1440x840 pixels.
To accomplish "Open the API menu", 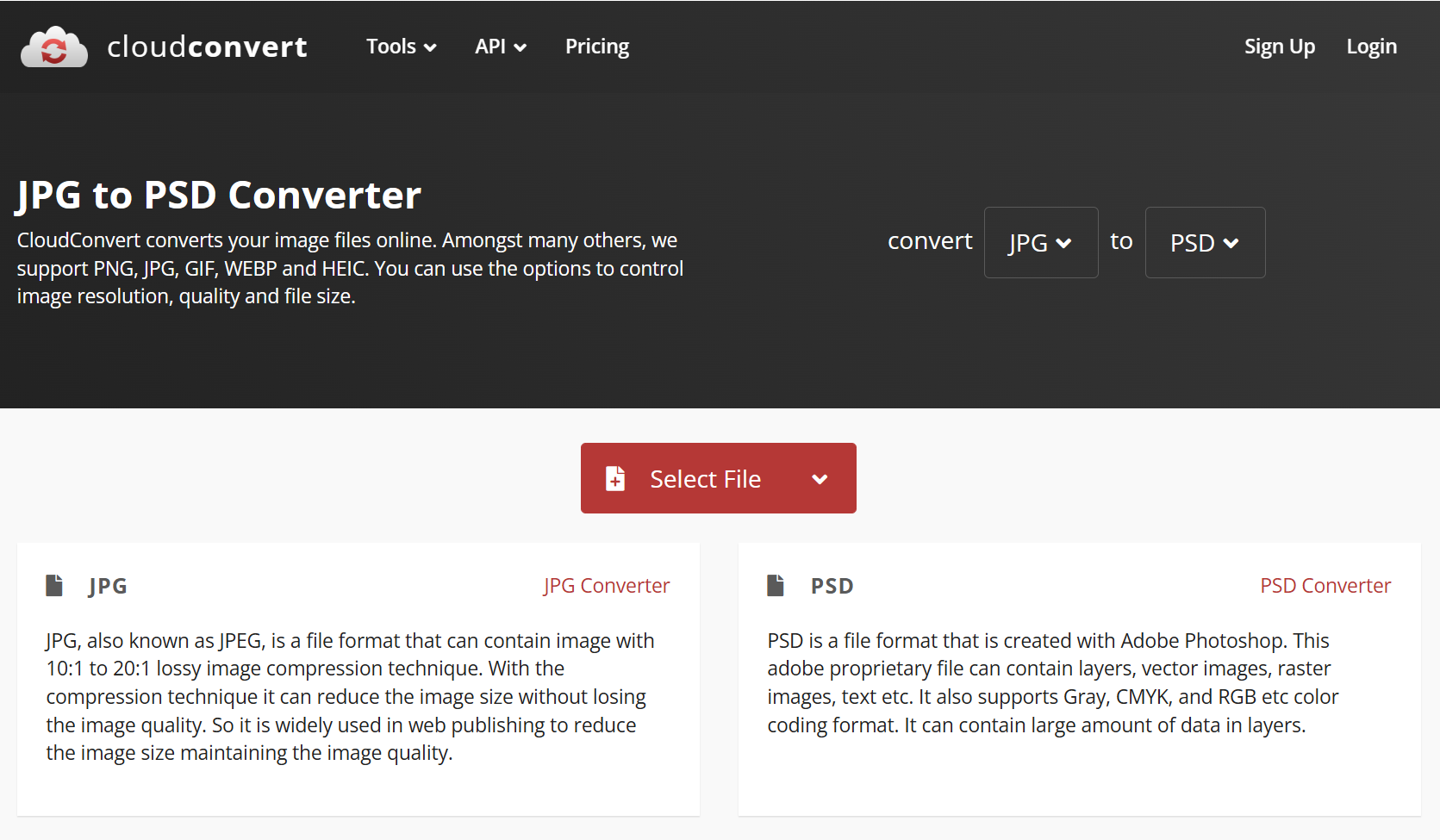I will (500, 47).
